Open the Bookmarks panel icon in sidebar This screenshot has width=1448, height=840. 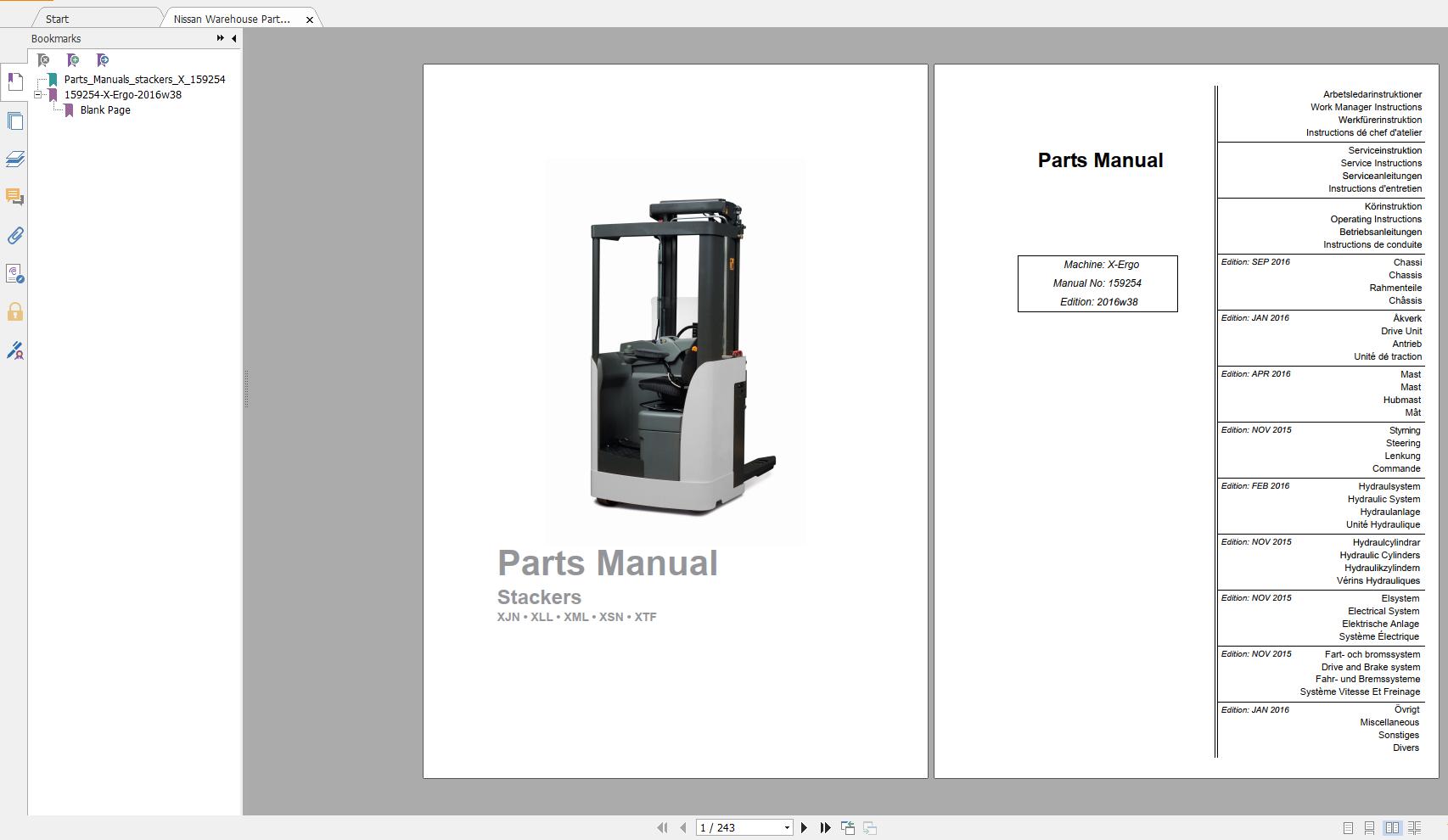click(14, 82)
